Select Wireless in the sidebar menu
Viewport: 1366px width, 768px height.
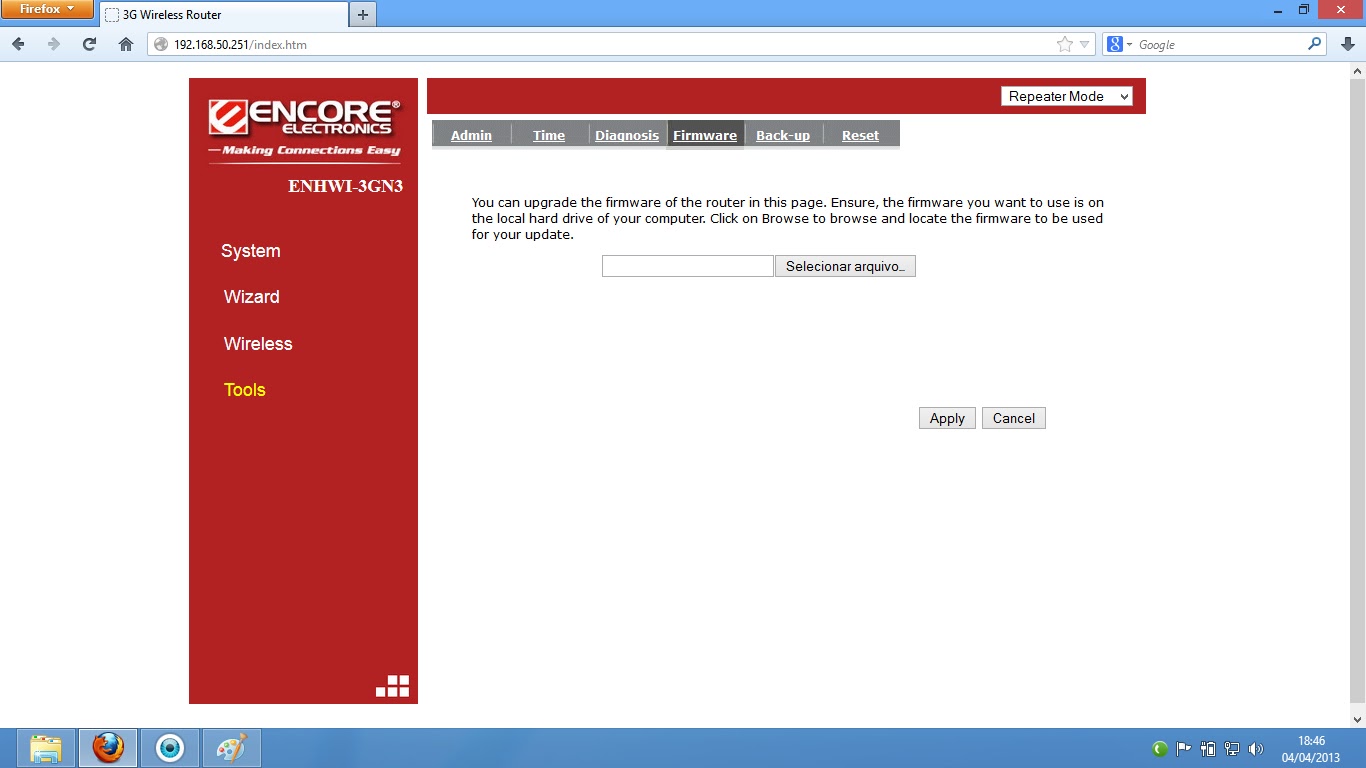tap(257, 344)
